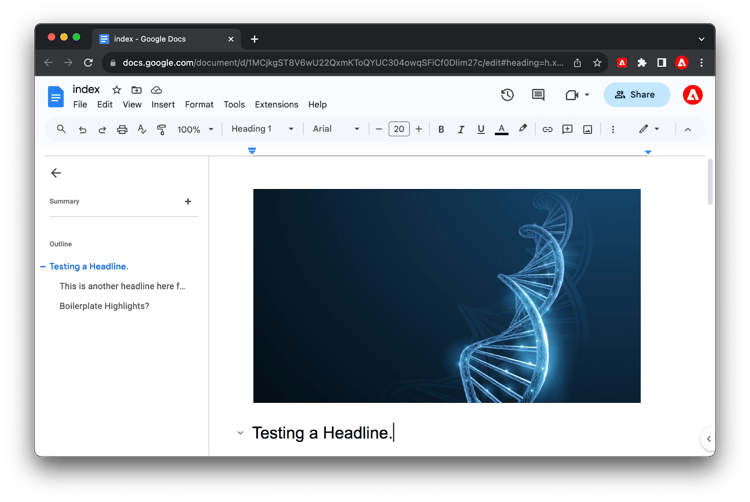Image resolution: width=750 pixels, height=502 pixels.
Task: Click the font size field showing 20
Action: click(399, 129)
